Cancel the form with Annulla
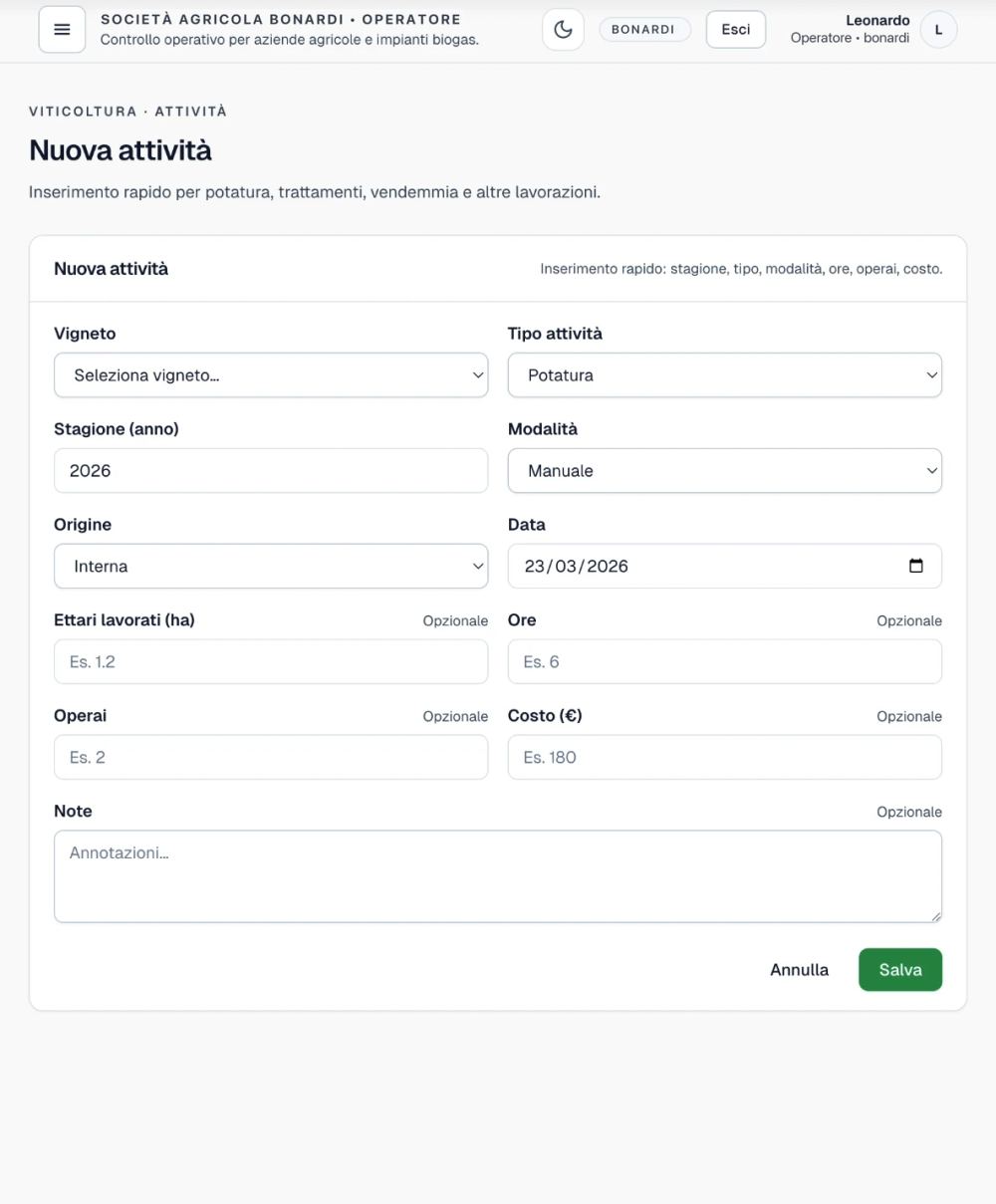The width and height of the screenshot is (996, 1204). point(799,970)
